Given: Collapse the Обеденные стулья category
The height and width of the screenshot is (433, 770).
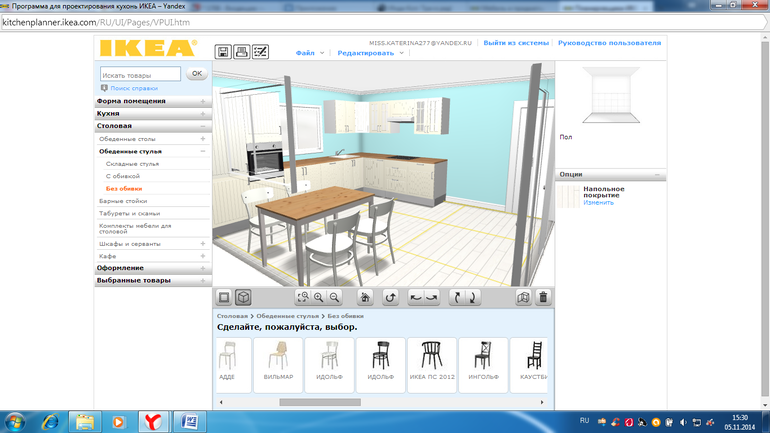Looking at the screenshot, I should pos(203,151).
